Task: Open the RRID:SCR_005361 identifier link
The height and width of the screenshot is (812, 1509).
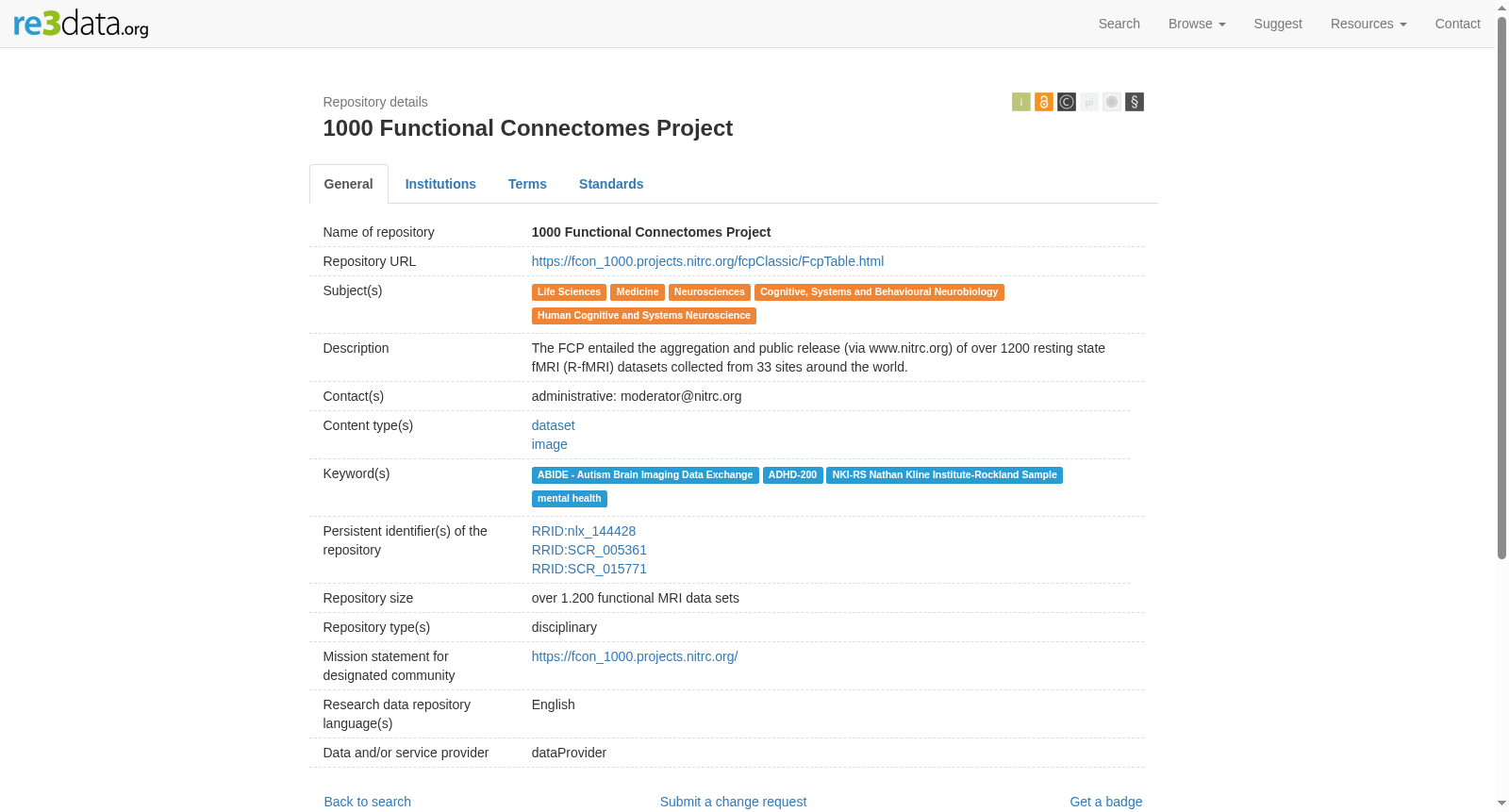Action: pos(589,550)
